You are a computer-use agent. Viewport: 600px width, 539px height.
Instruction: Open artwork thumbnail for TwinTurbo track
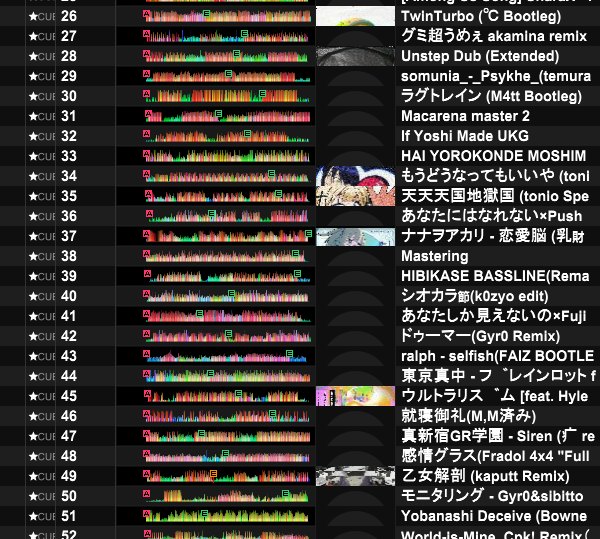(355, 16)
